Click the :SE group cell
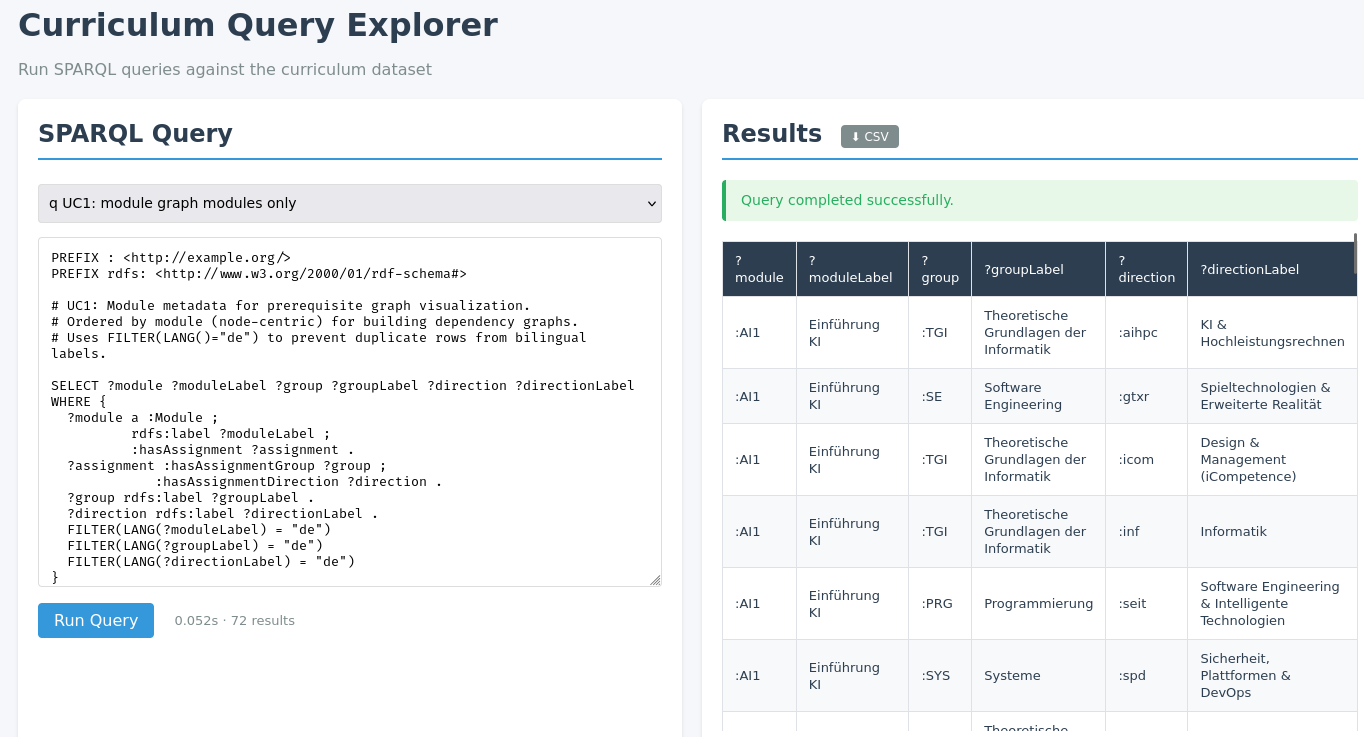Image resolution: width=1364 pixels, height=737 pixels. pyautogui.click(x=940, y=396)
